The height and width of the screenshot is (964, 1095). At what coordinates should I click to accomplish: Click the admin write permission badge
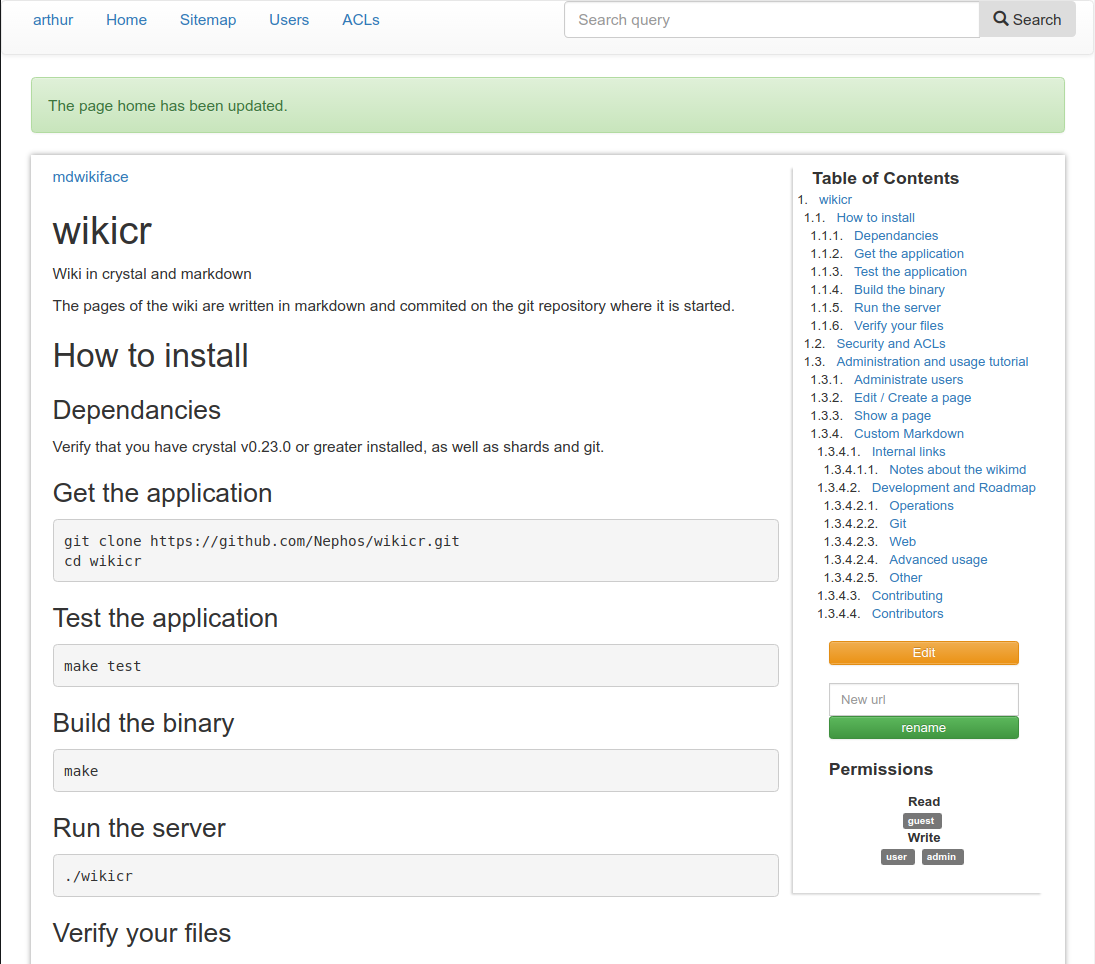[x=941, y=856]
